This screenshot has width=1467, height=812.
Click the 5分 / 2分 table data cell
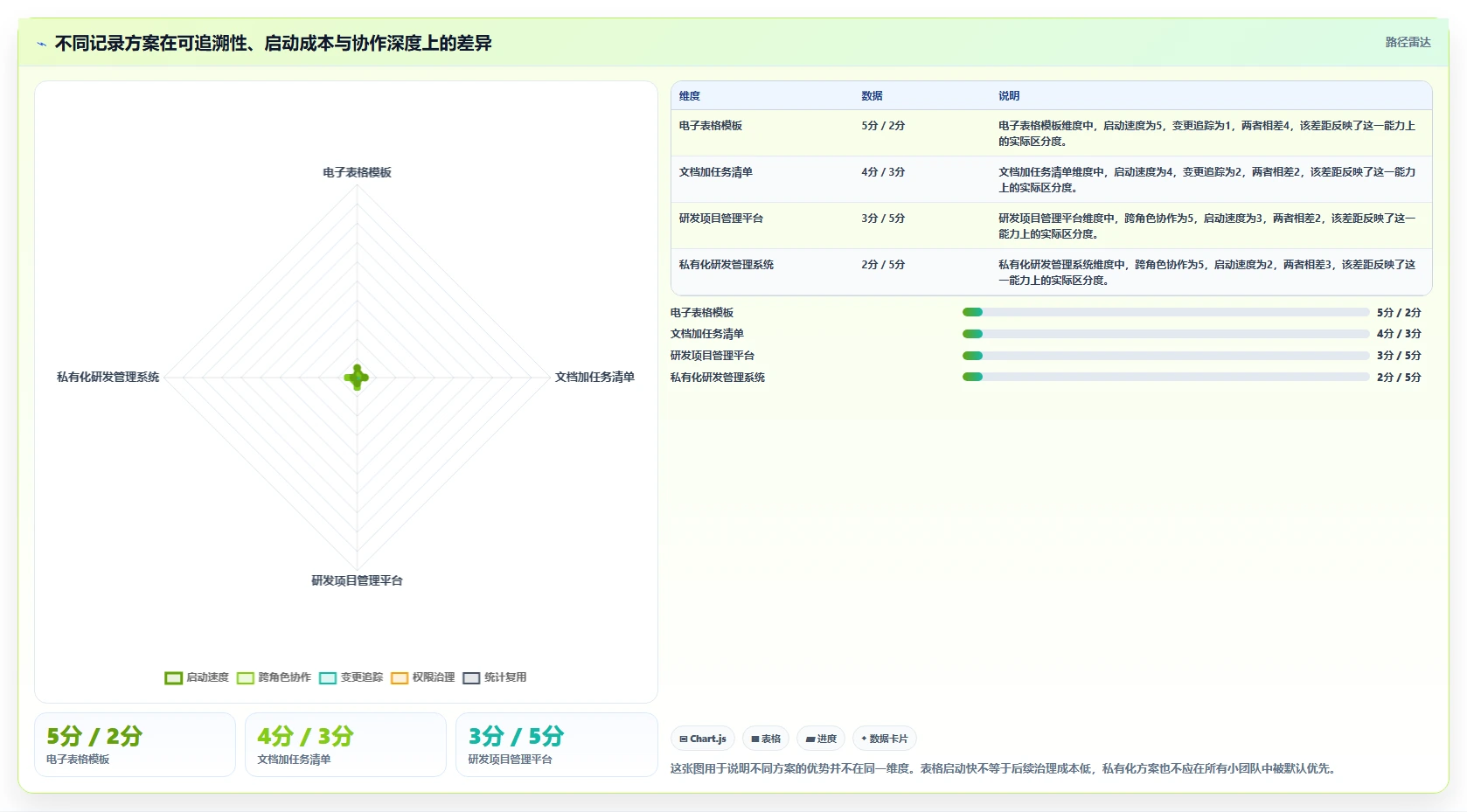[883, 126]
